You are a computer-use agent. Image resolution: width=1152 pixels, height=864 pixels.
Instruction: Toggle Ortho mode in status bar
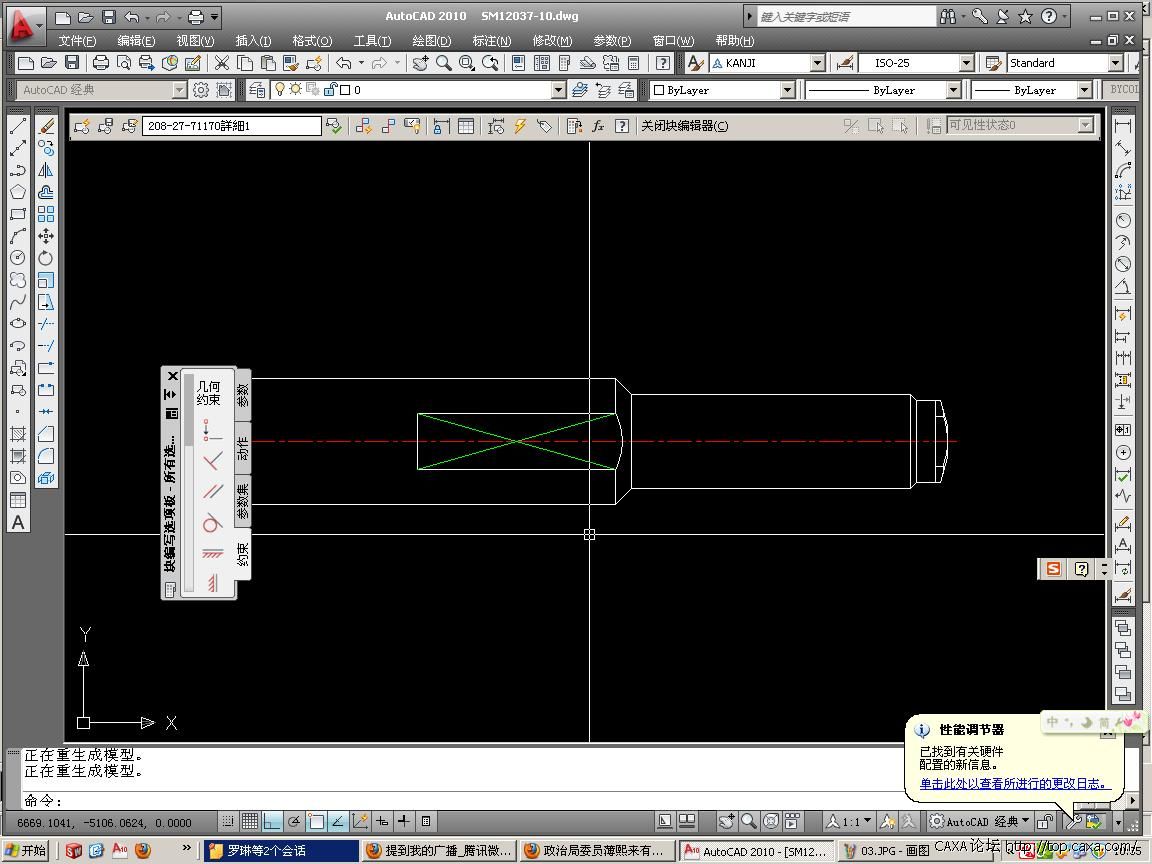click(272, 821)
